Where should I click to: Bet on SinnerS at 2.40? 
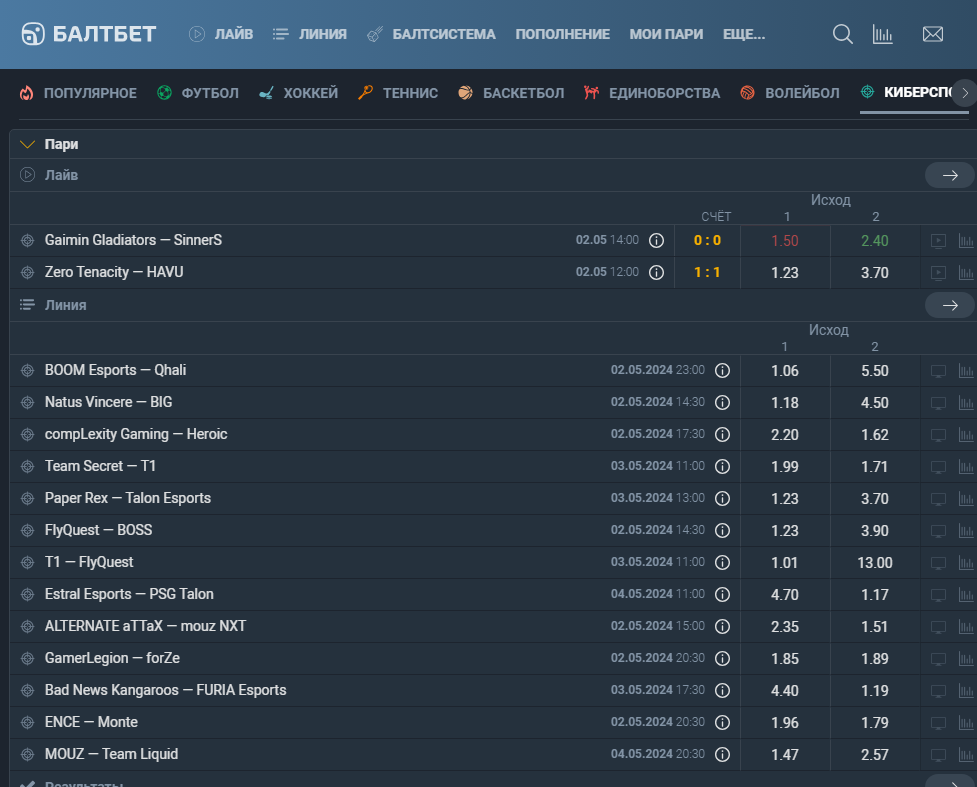[x=875, y=241]
